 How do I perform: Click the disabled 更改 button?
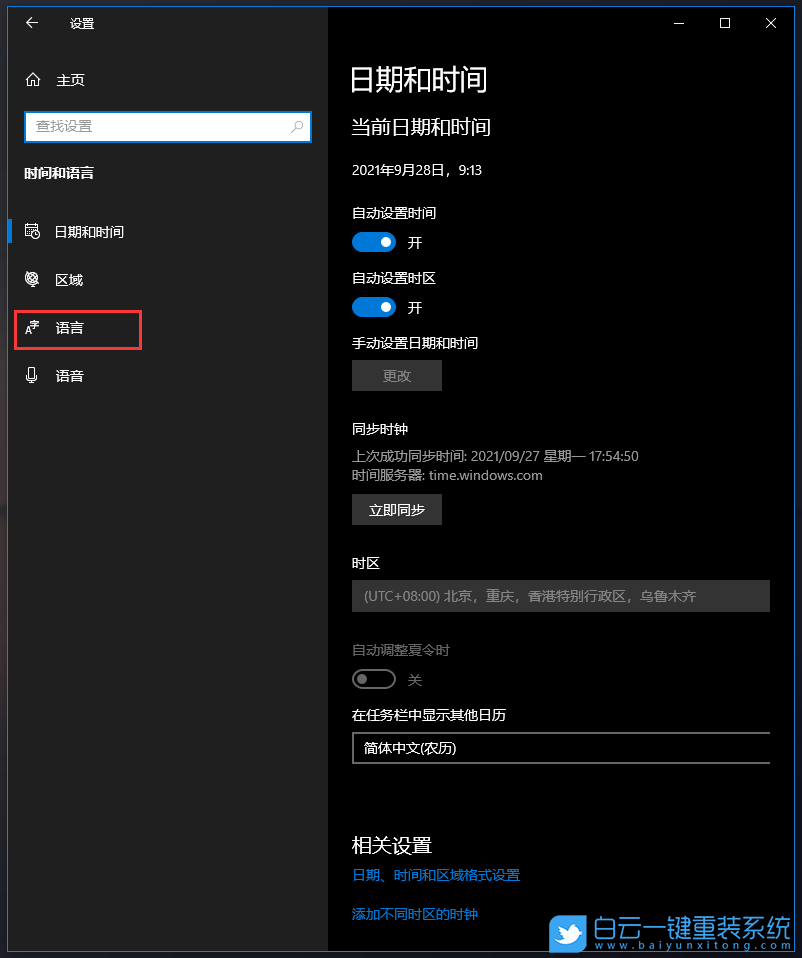[x=396, y=375]
